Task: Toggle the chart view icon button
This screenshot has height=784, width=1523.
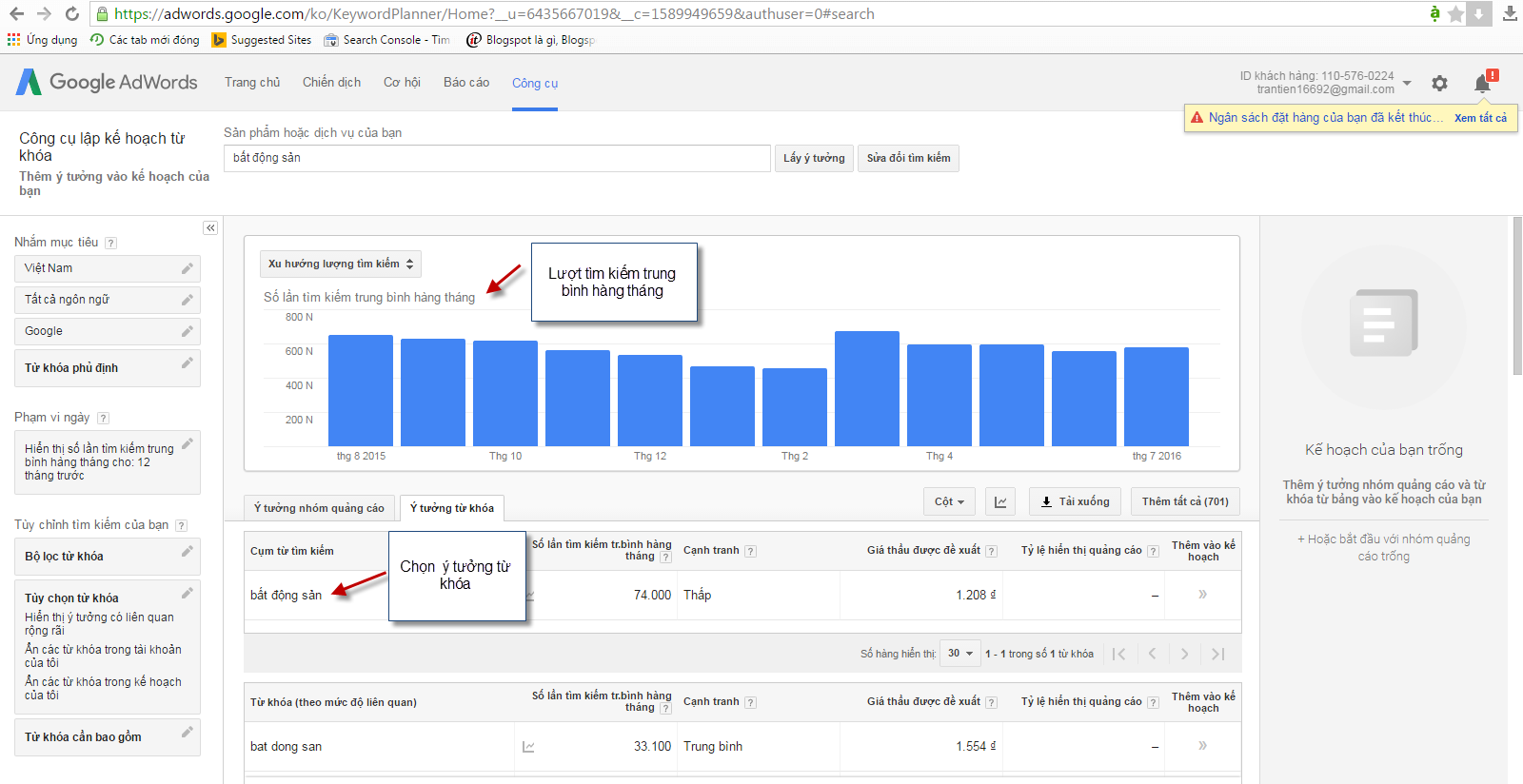Action: (x=1000, y=501)
